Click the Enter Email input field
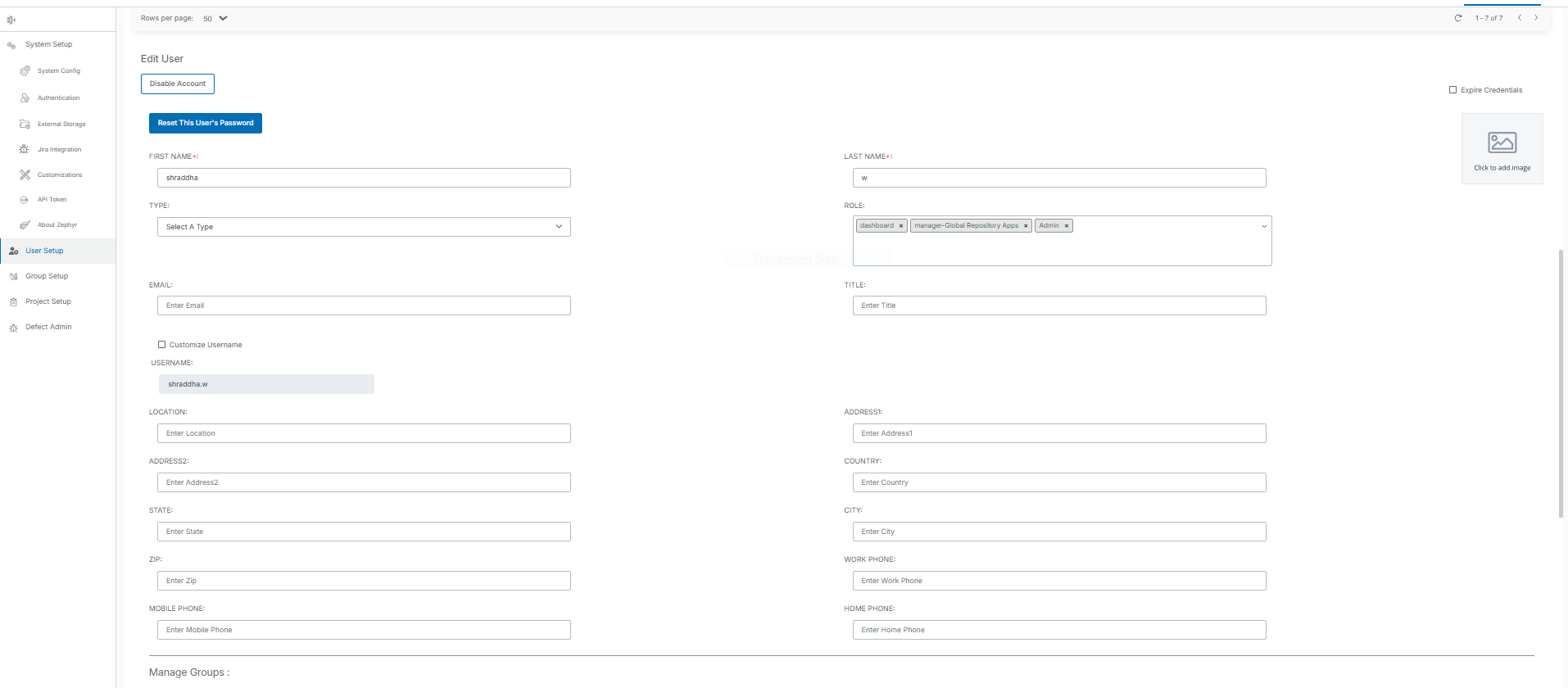 point(364,306)
